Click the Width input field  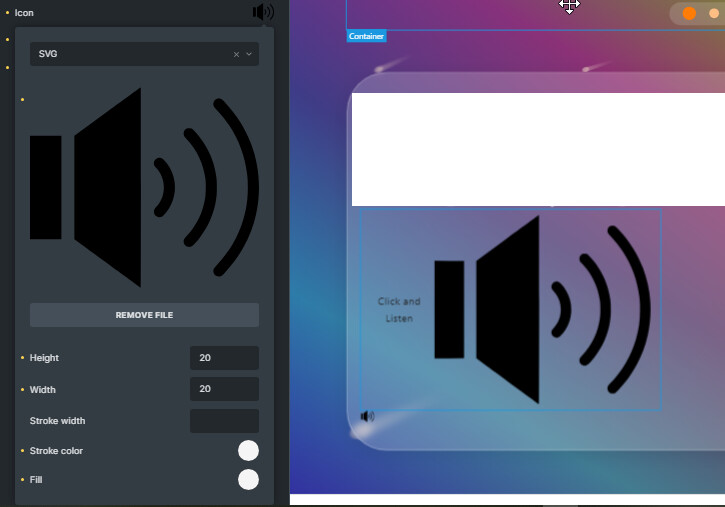tap(224, 389)
